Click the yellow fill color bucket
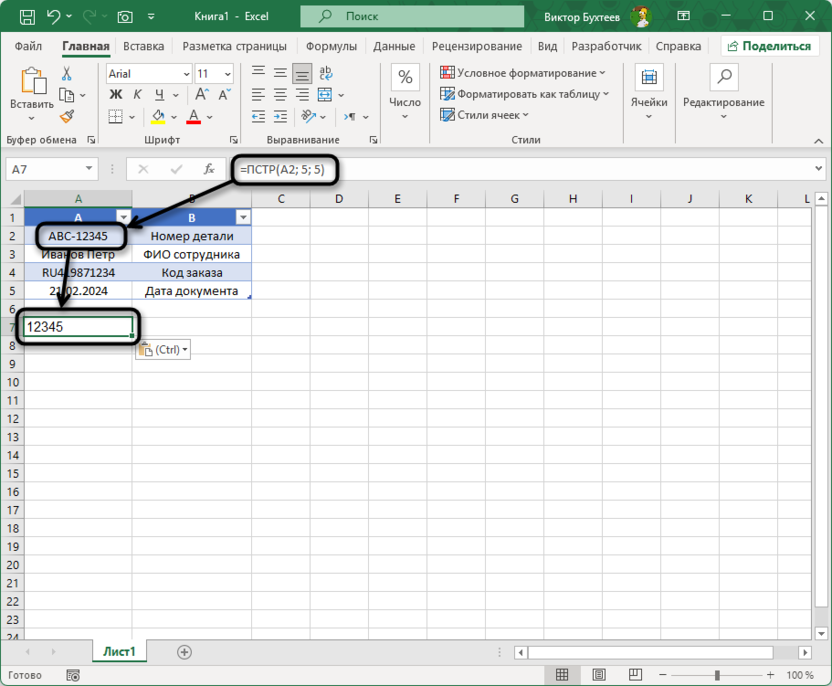 pyautogui.click(x=159, y=117)
